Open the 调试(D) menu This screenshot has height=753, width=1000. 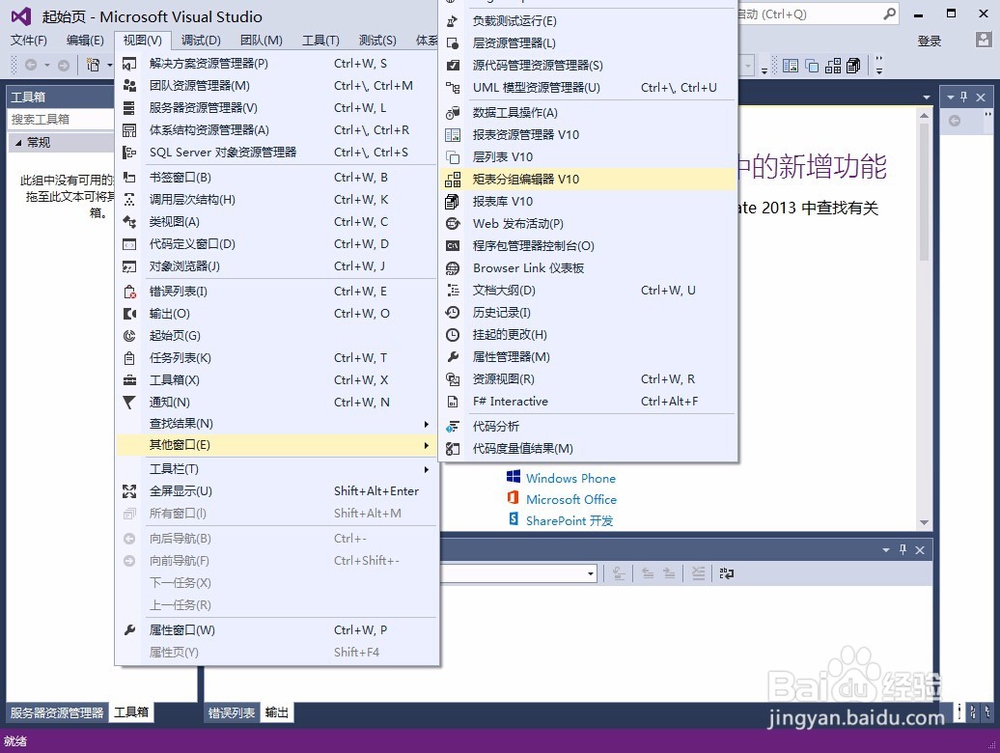click(x=201, y=41)
